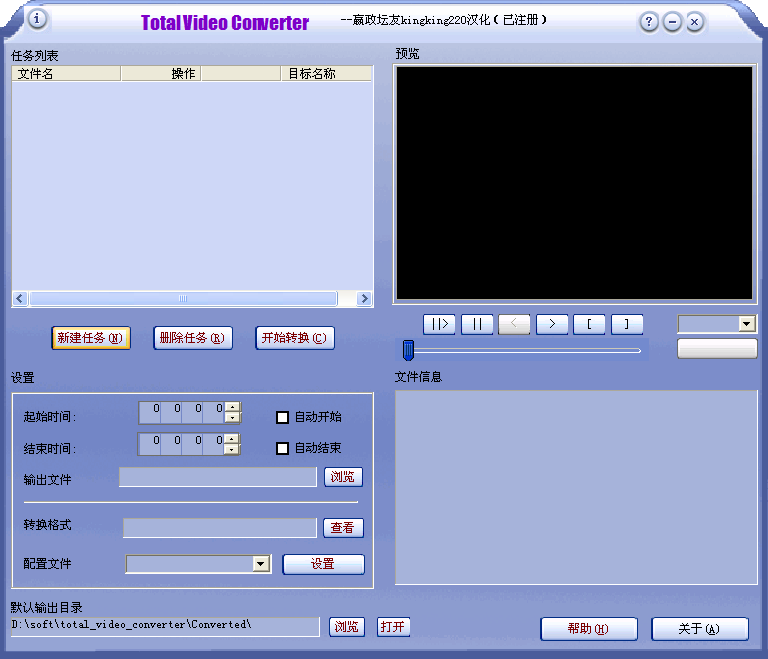Browse for 输出文件 with 浏览 button
This screenshot has height=659, width=768.
343,477
